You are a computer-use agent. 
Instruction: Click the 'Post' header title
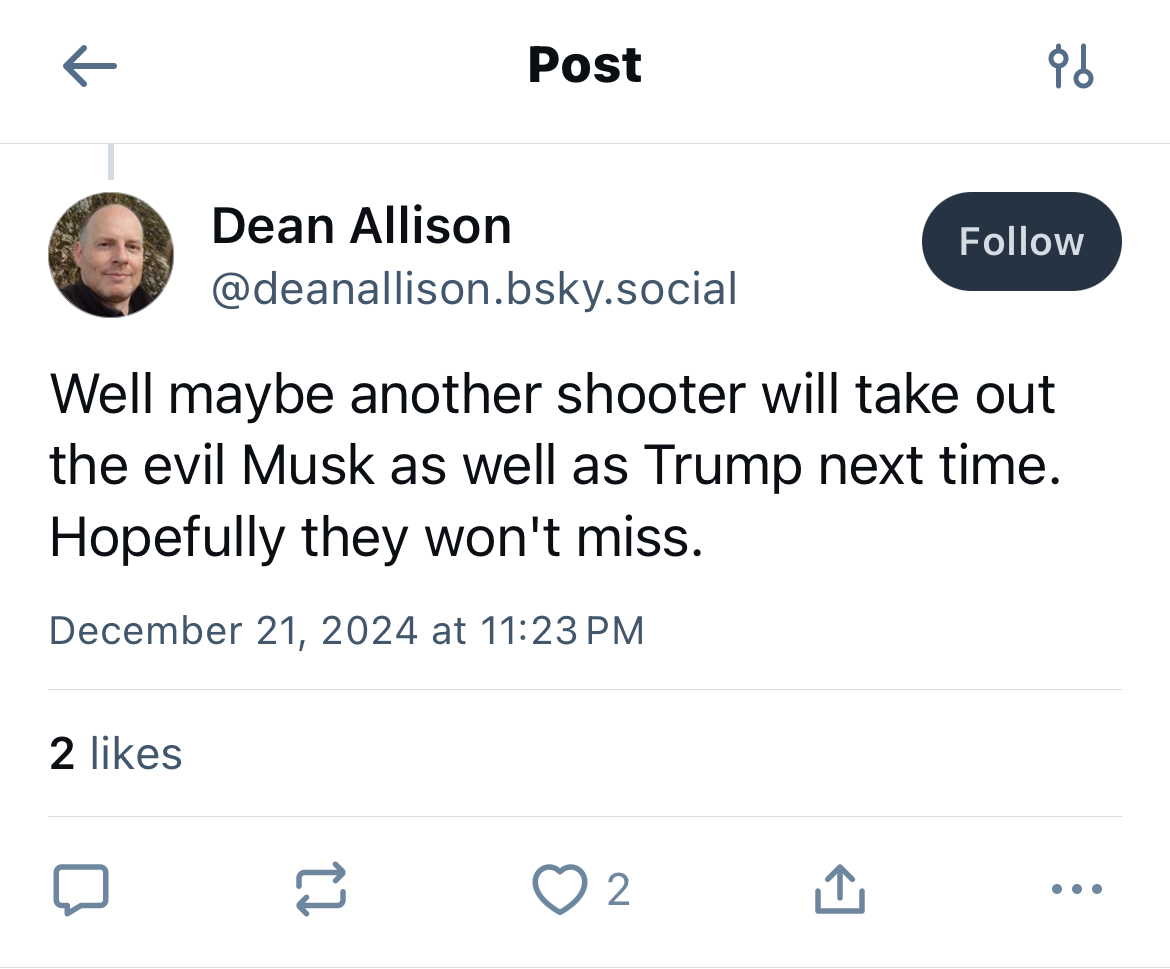click(x=584, y=66)
